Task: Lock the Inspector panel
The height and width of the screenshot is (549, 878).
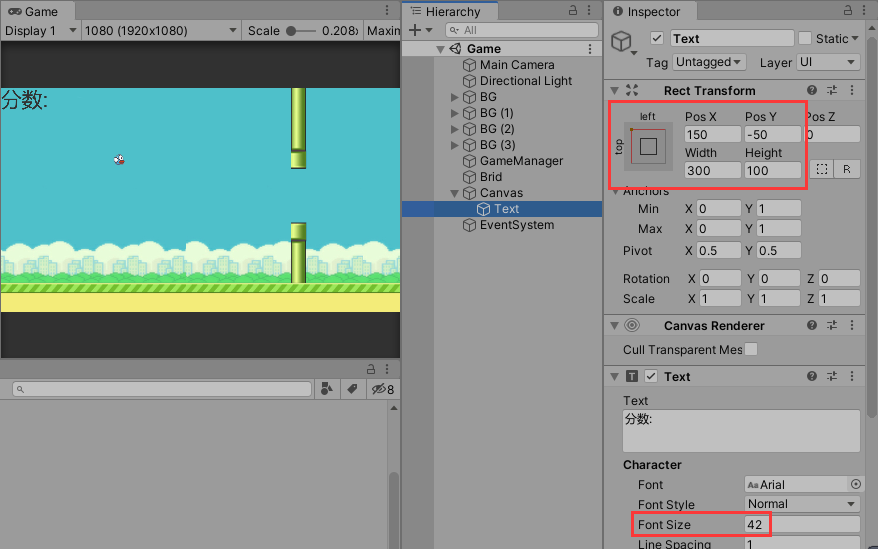Action: pyautogui.click(x=848, y=11)
